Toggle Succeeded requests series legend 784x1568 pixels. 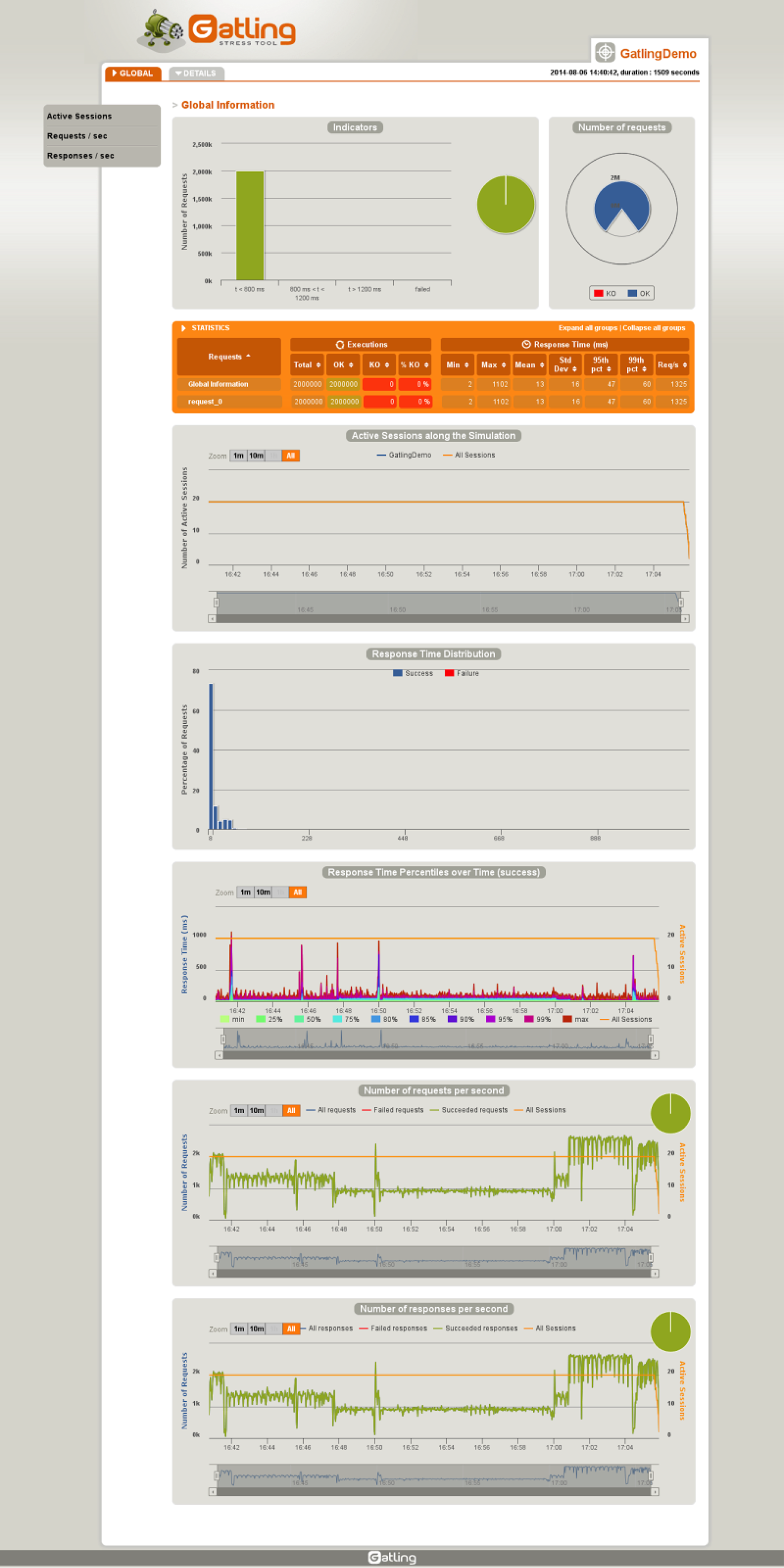pyautogui.click(x=469, y=1110)
